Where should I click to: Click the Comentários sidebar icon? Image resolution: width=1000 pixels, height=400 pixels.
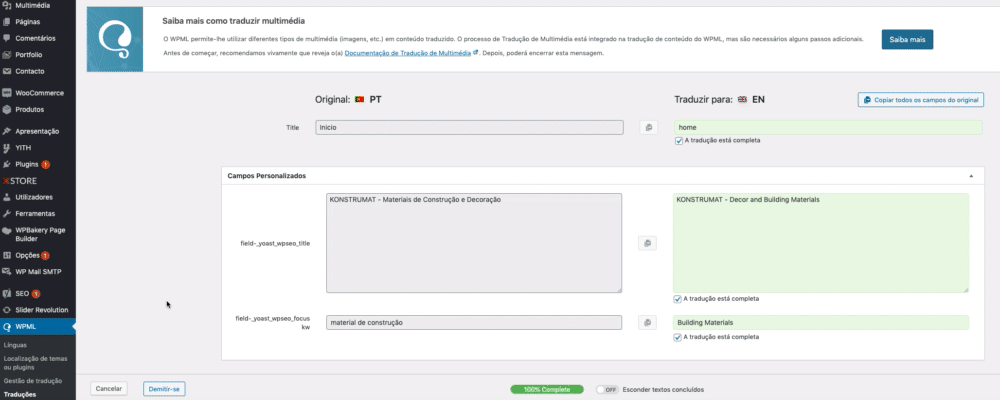click(7, 38)
